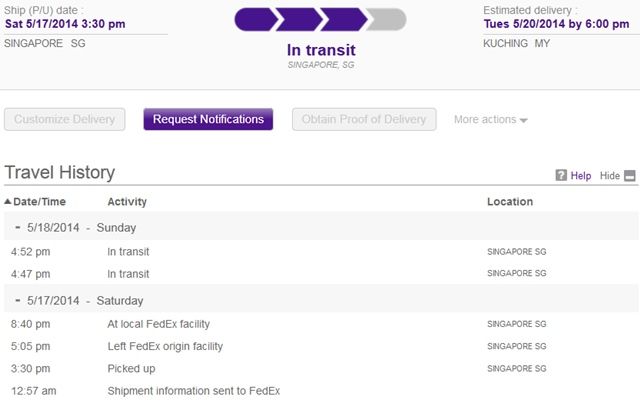
Task: Select the Left FedEx origin facility row
Action: click(x=165, y=346)
